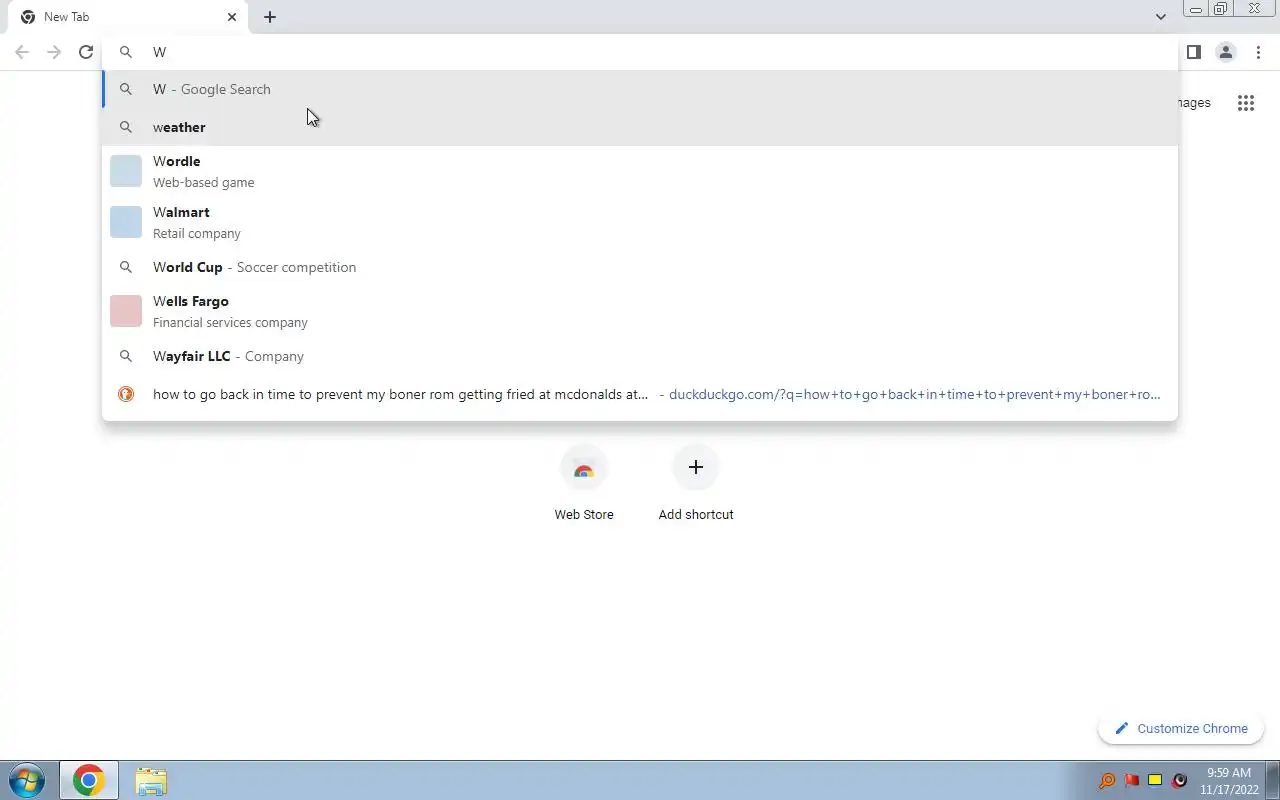Click the red flag tray icon
1280x800 pixels.
tap(1131, 780)
